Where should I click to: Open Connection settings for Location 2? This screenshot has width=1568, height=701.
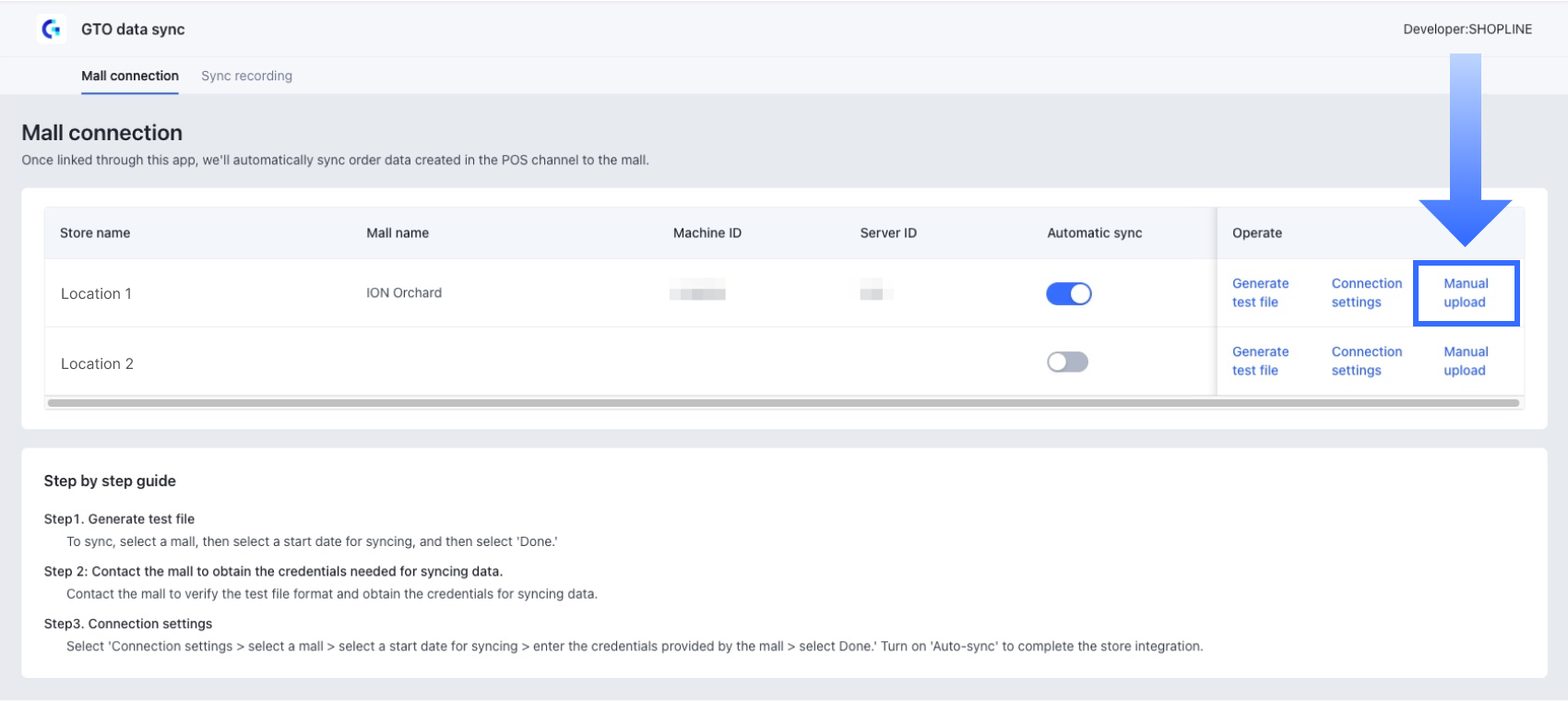pos(1366,361)
